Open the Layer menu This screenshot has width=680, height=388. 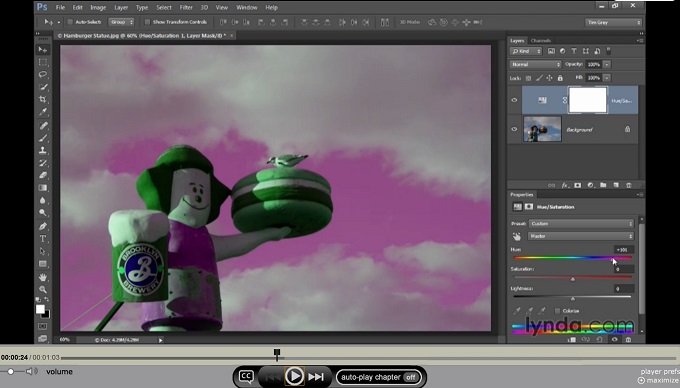pos(121,7)
